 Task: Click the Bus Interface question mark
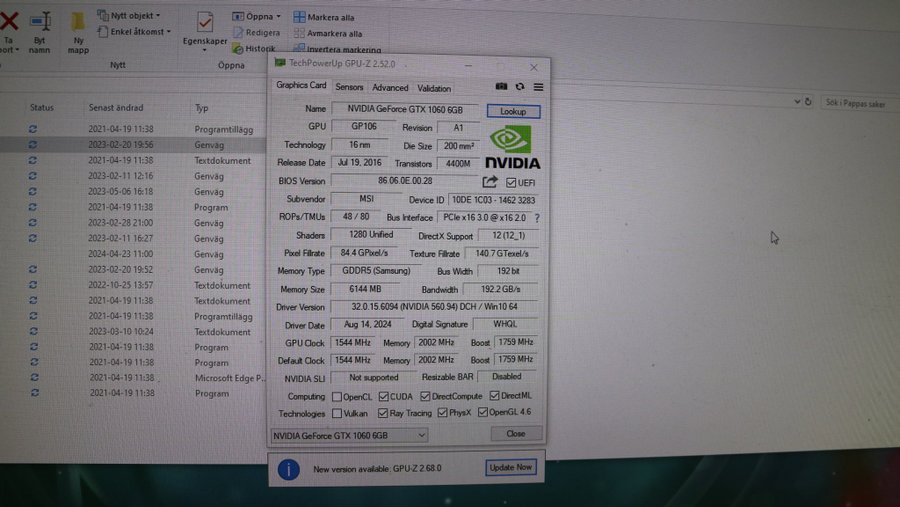[537, 218]
